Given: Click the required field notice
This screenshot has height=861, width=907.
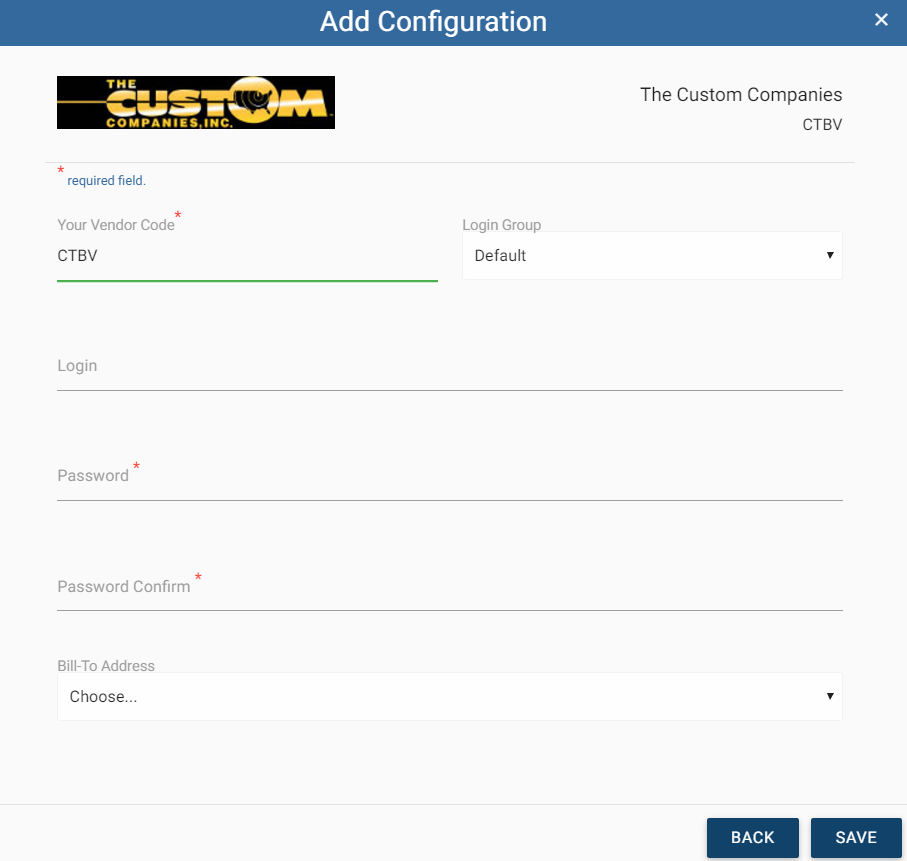Looking at the screenshot, I should click(x=103, y=180).
